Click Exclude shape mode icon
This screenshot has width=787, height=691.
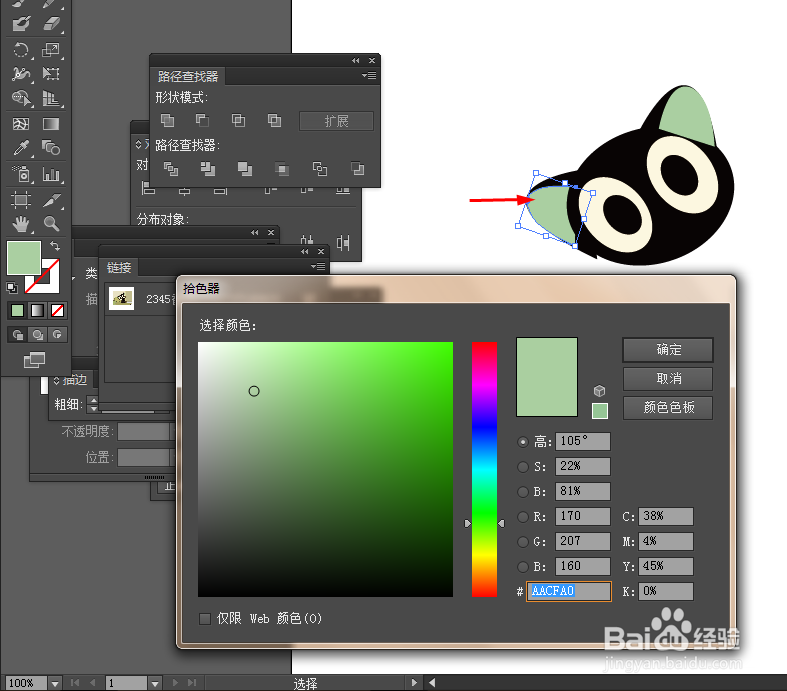(274, 120)
